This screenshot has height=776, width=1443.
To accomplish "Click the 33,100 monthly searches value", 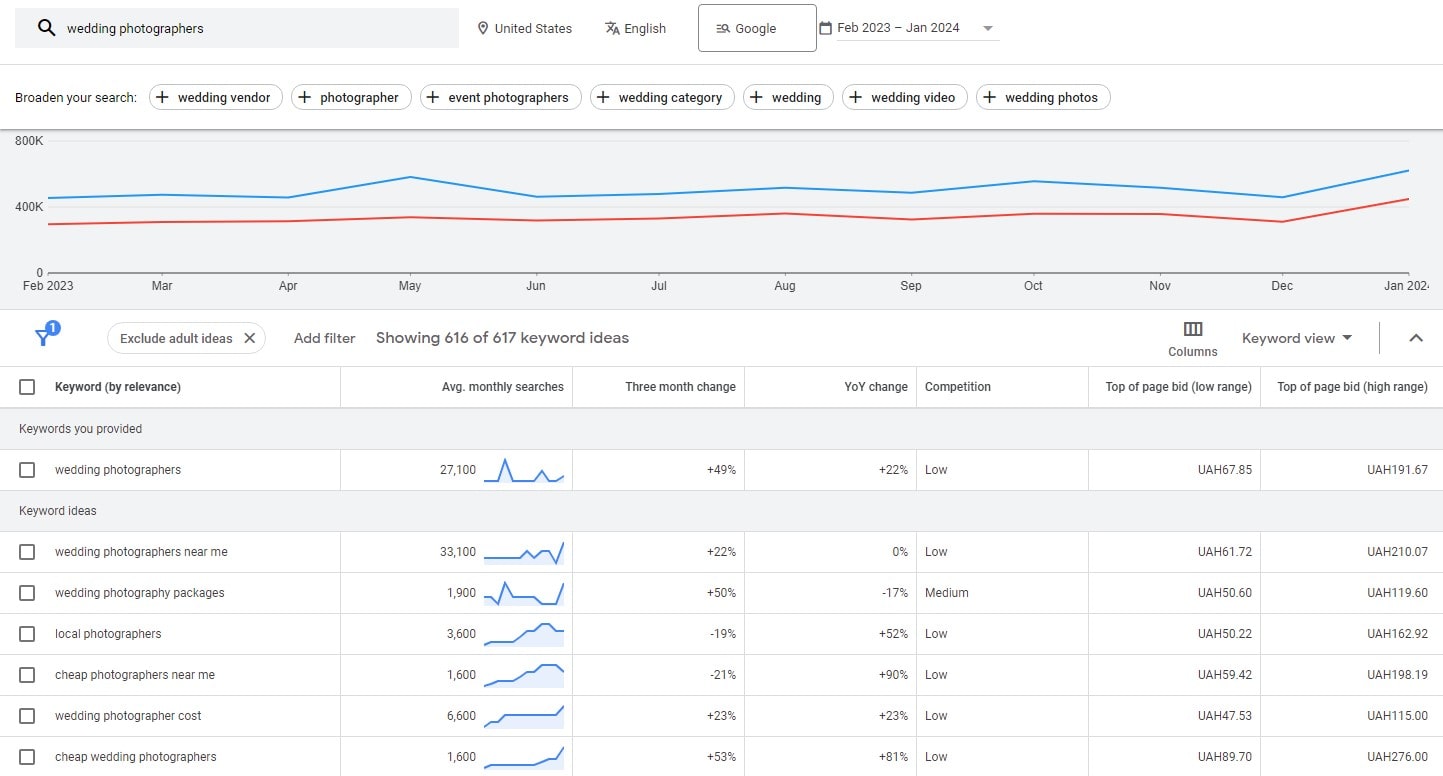I will (458, 552).
